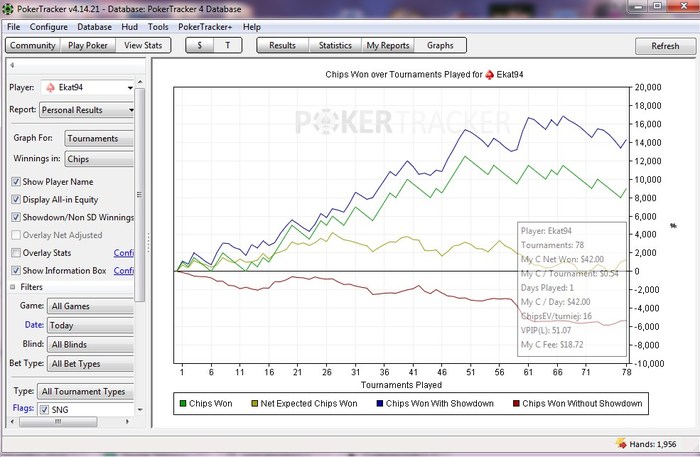Enable Overlay Stats checkbox
The width and height of the screenshot is (700, 457).
coord(16,253)
